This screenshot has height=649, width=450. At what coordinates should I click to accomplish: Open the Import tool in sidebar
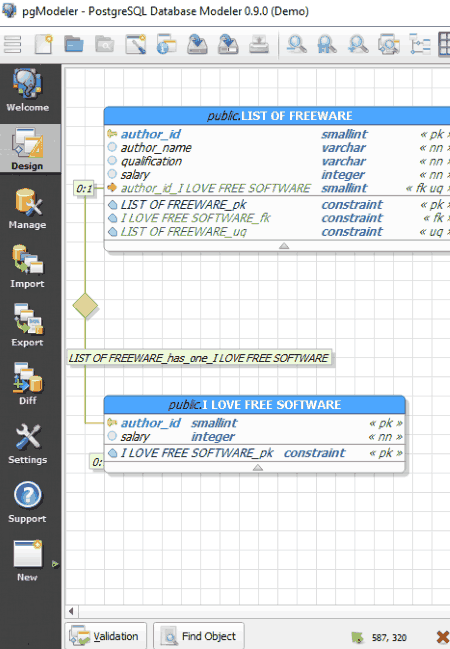pos(27,267)
